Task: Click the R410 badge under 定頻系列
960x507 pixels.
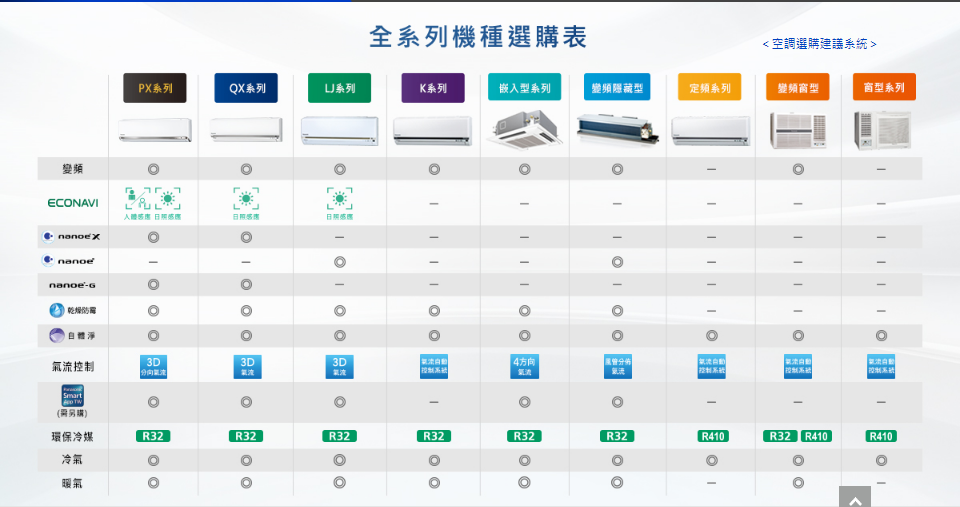Action: click(x=713, y=436)
